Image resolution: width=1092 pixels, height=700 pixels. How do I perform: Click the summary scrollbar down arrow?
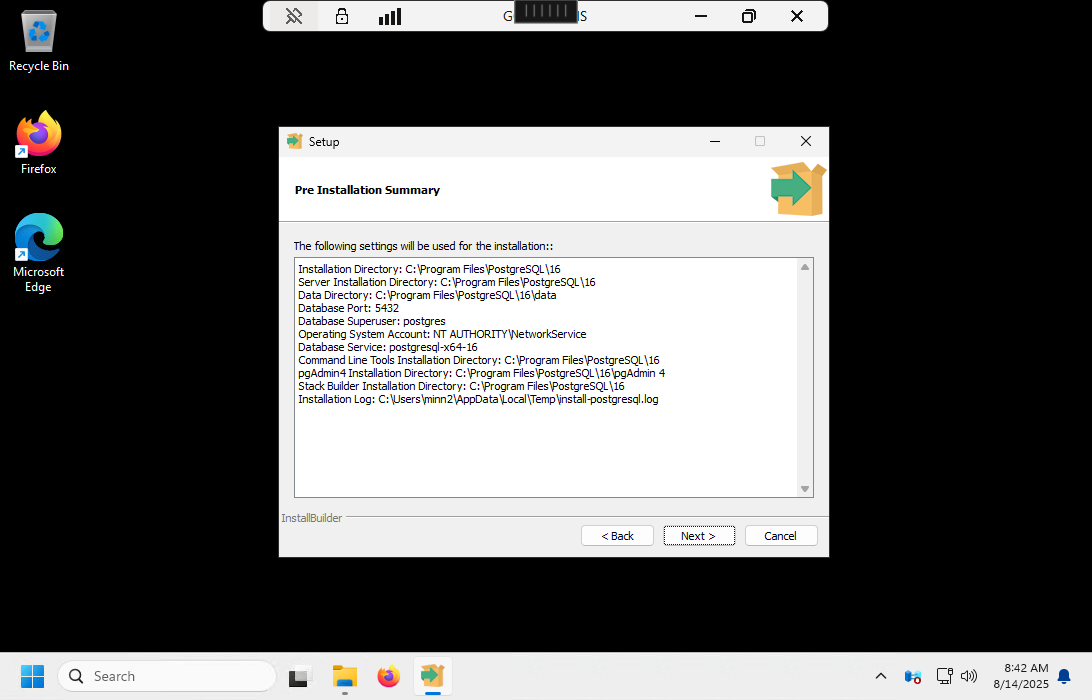[x=805, y=489]
